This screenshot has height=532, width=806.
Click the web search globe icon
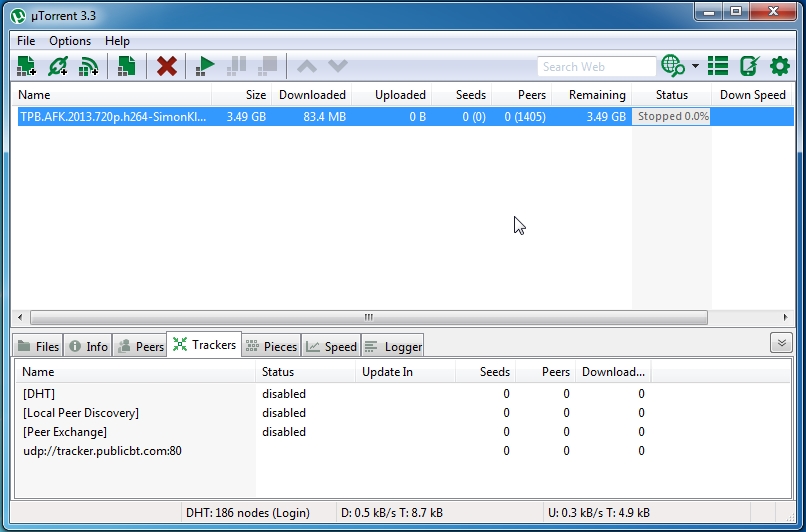(673, 66)
